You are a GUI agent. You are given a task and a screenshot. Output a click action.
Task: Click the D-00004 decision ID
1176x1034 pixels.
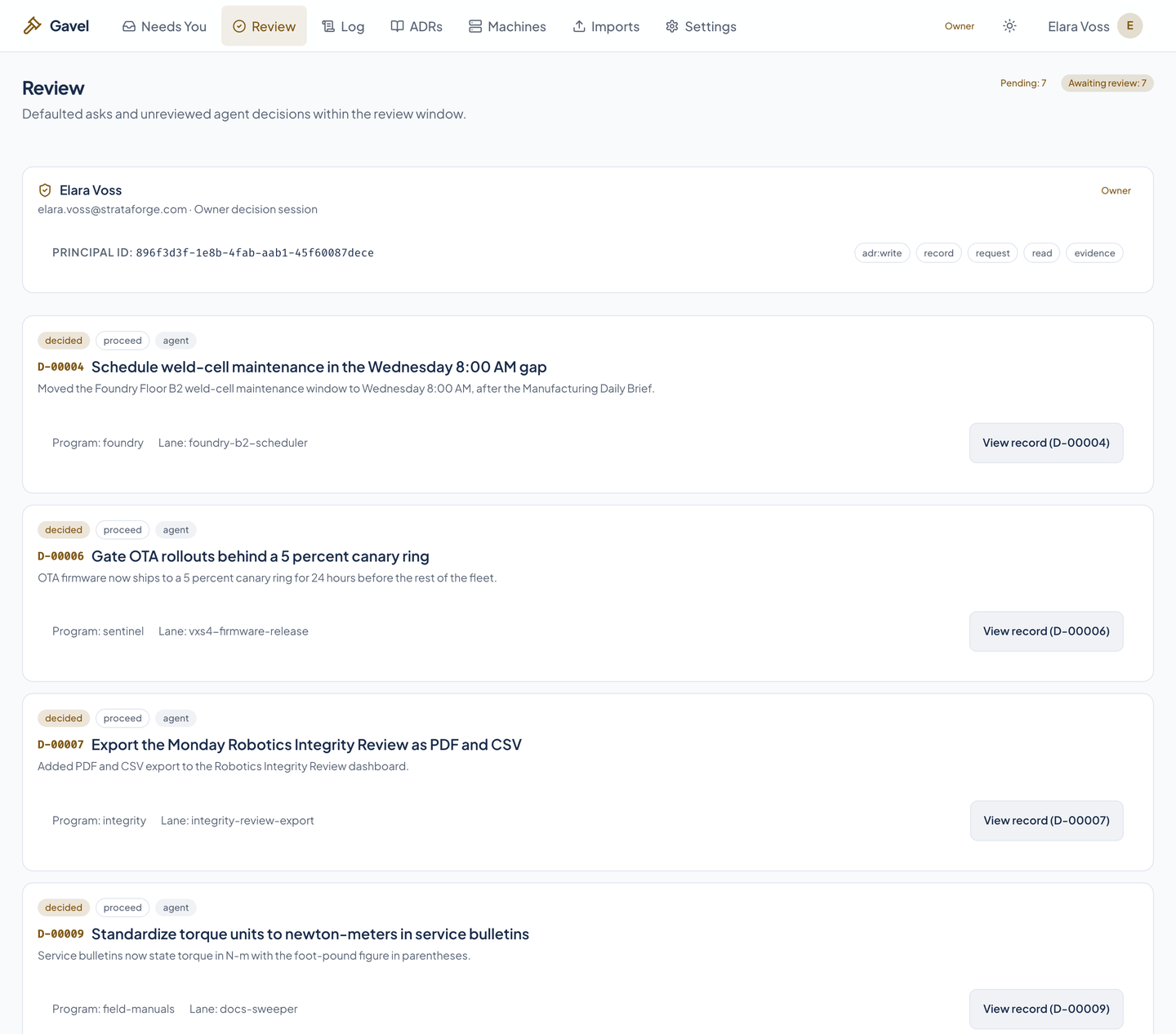pyautogui.click(x=60, y=368)
